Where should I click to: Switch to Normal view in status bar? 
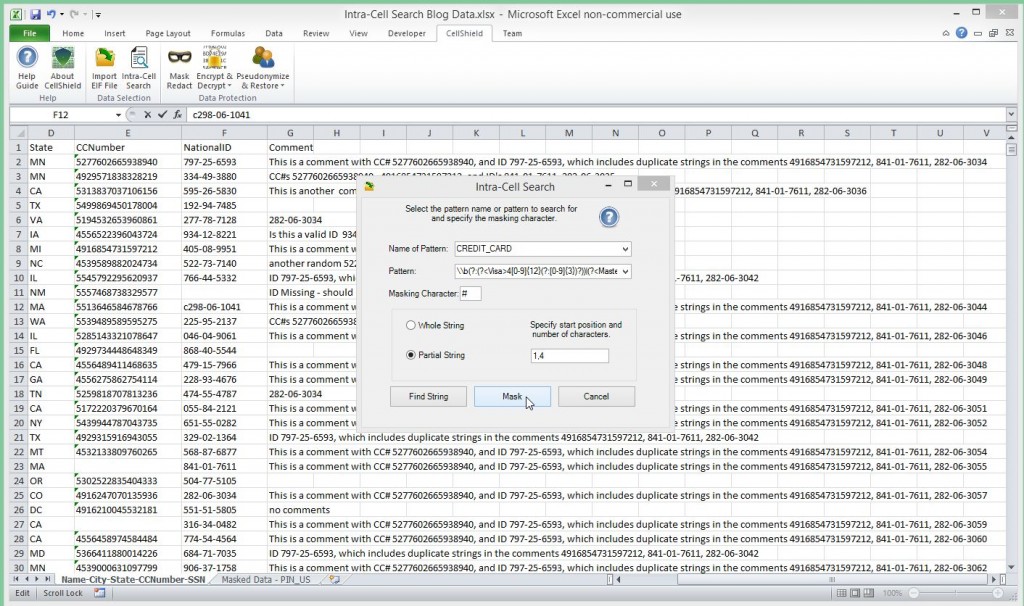(841, 593)
